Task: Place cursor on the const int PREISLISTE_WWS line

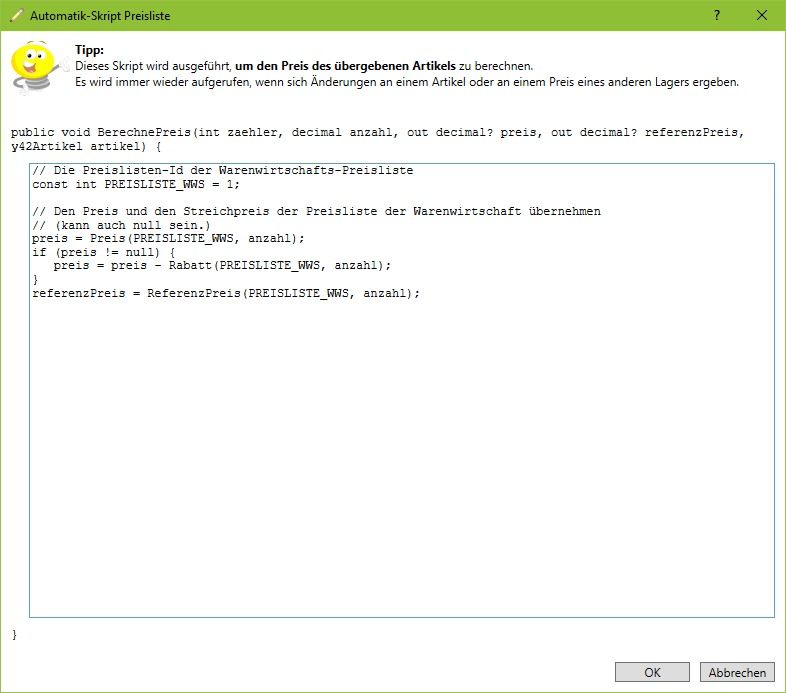Action: click(136, 184)
